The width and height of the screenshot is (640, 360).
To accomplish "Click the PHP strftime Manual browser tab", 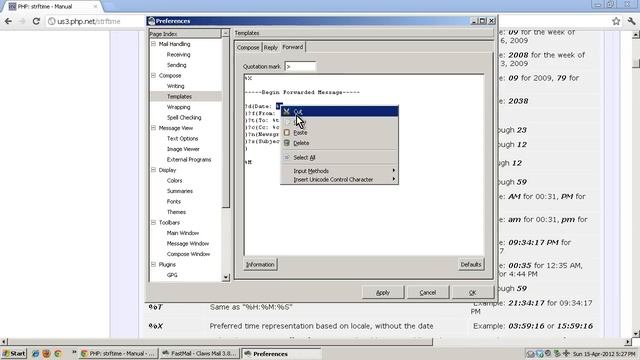I will click(53, 7).
